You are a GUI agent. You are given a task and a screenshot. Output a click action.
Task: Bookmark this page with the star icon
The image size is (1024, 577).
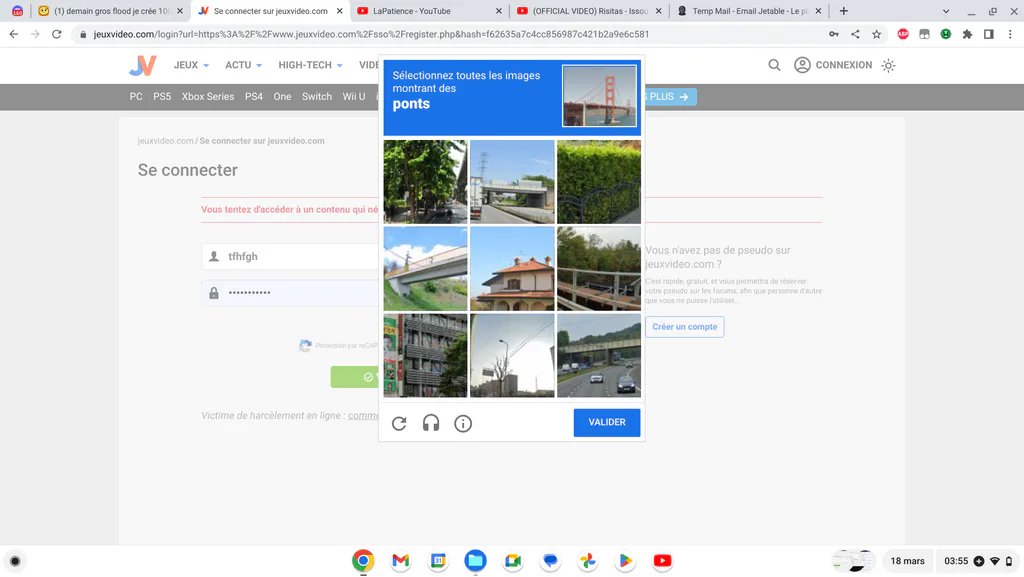click(876, 34)
